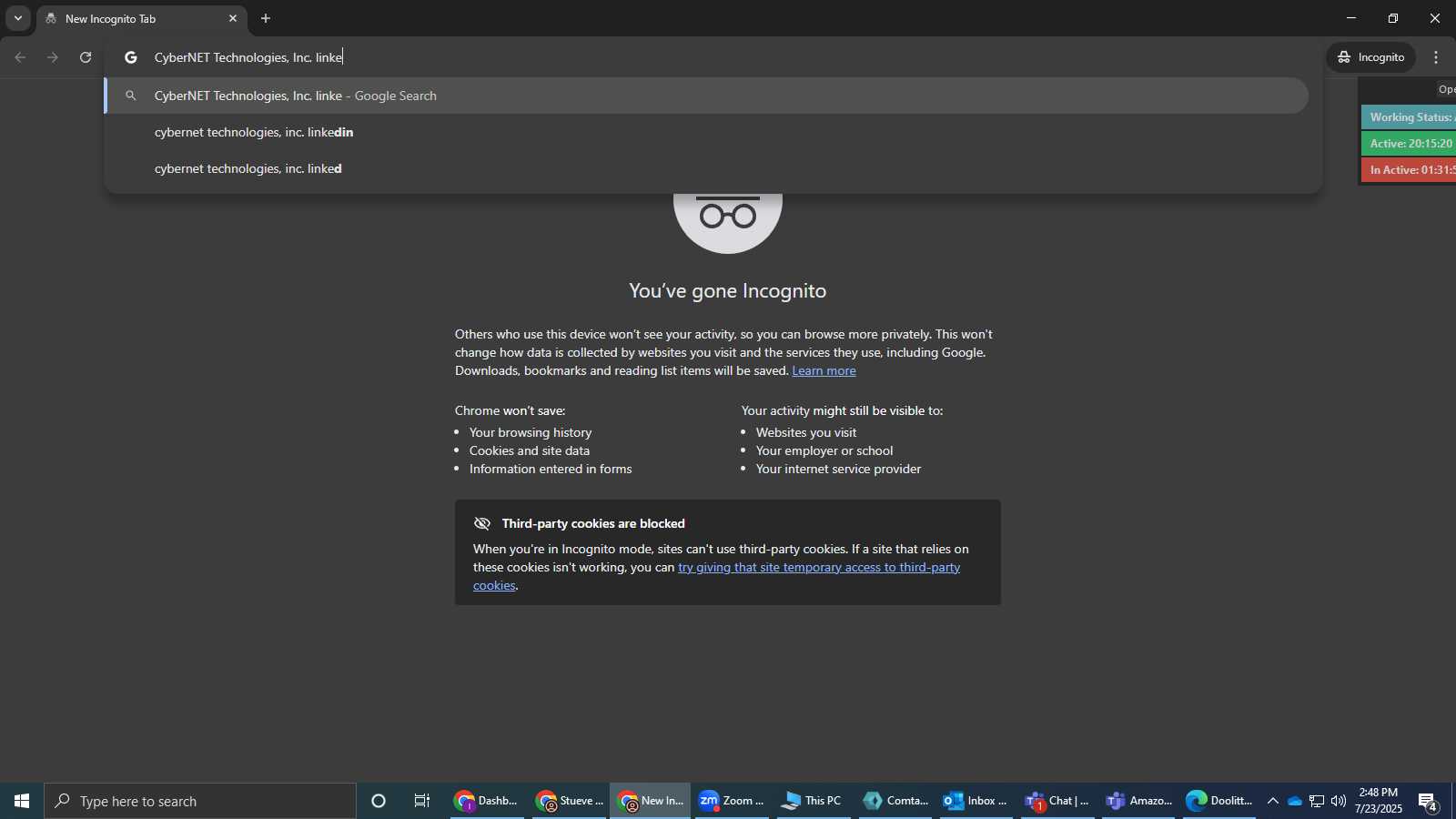
Task: Click the 'Type here to search' box
Action: coord(200,801)
